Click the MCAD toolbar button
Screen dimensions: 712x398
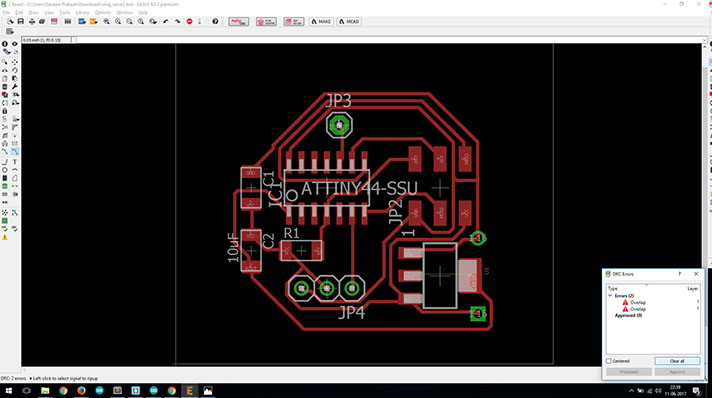pos(349,21)
